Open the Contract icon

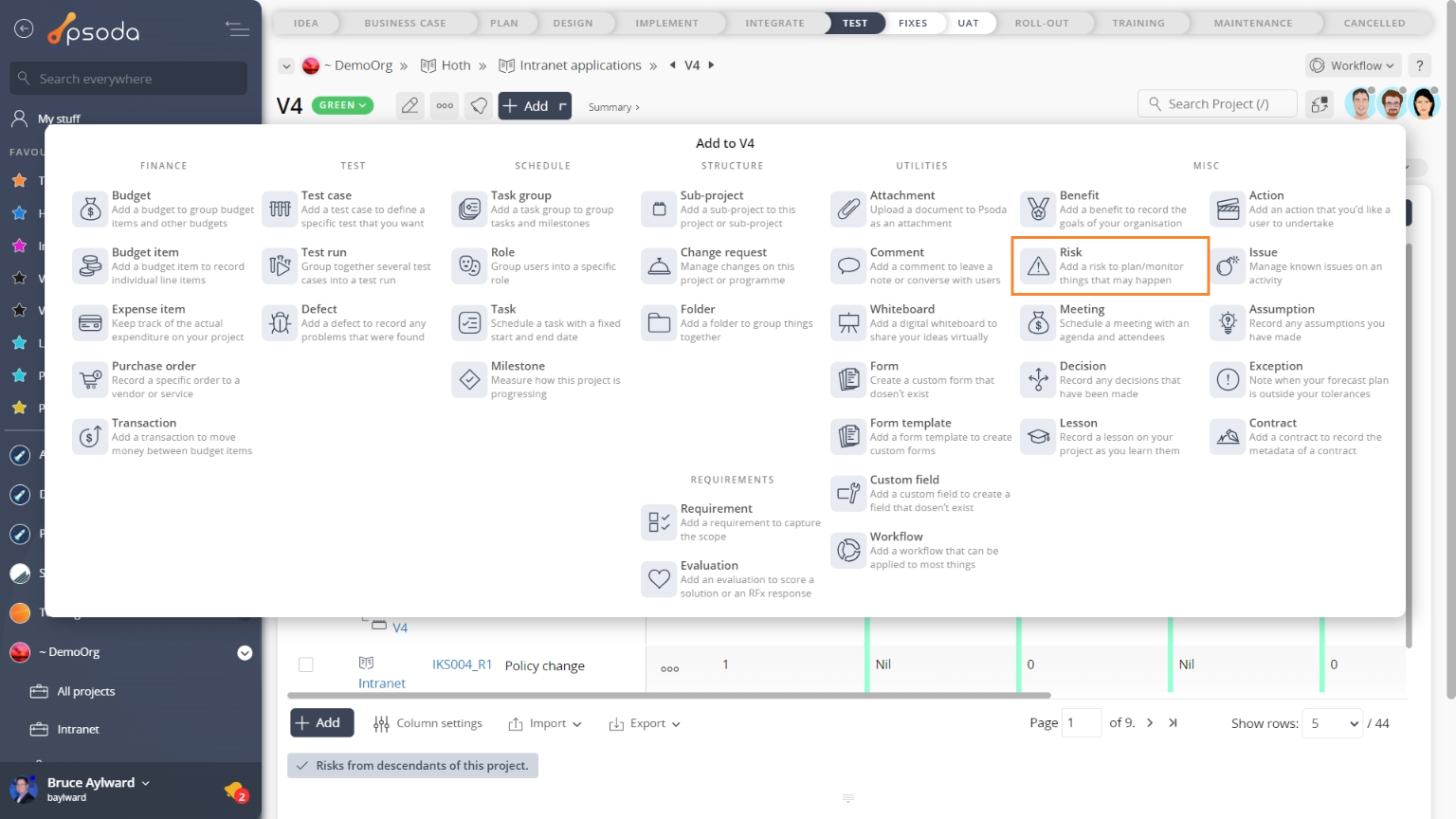1228,437
